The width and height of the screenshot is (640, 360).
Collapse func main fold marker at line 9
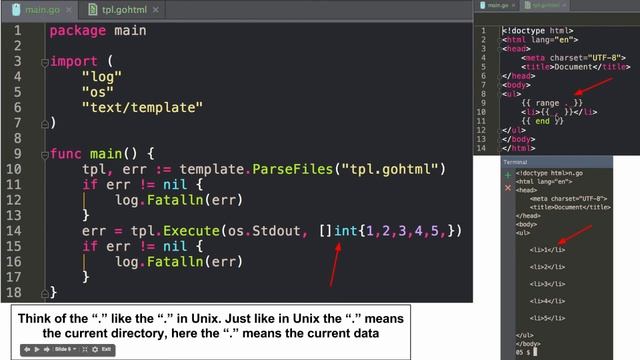[x=45, y=155]
